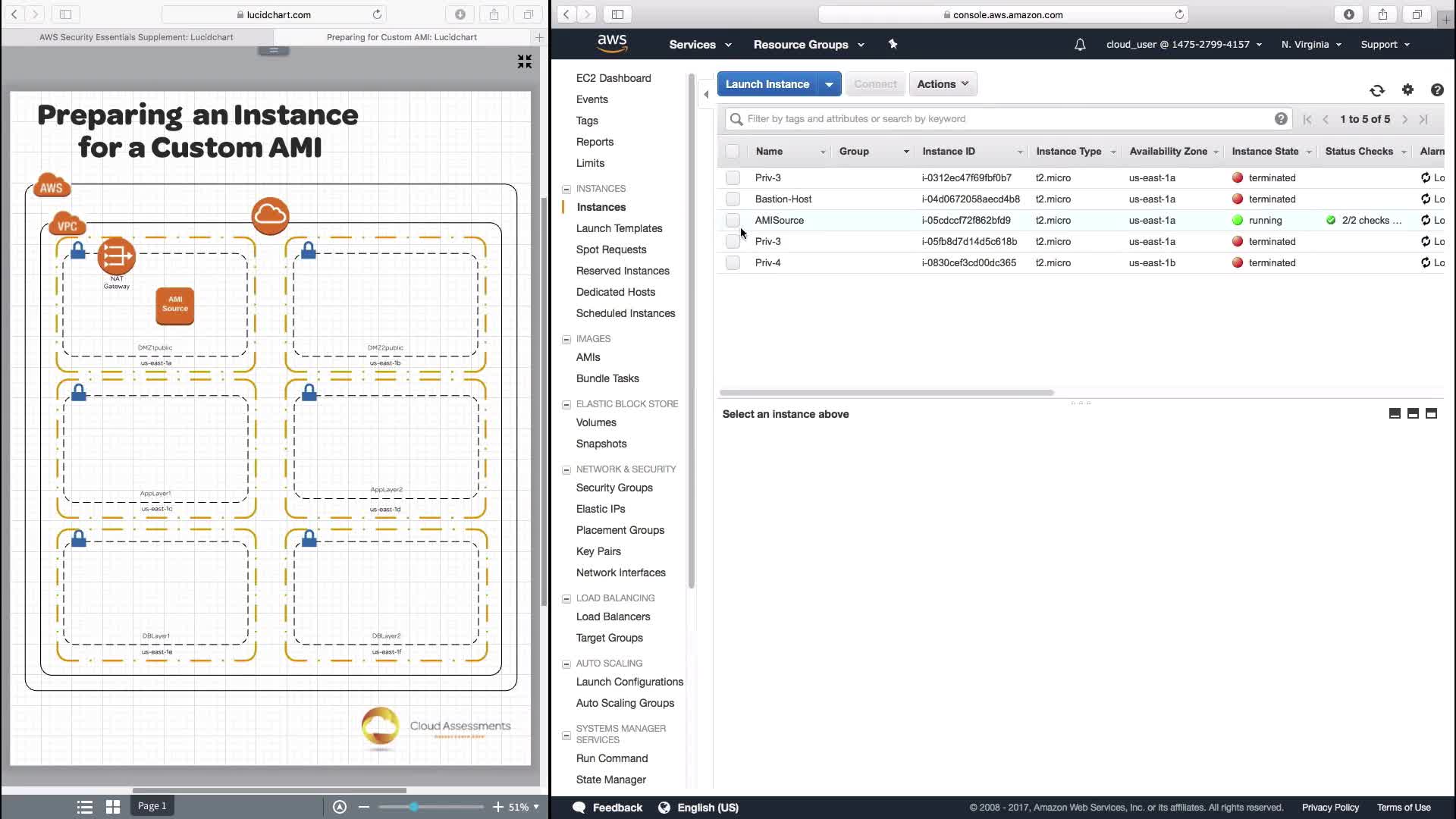Click the pin shortcut icon in the AWS header
Screen dimensions: 1456x819
point(893,44)
